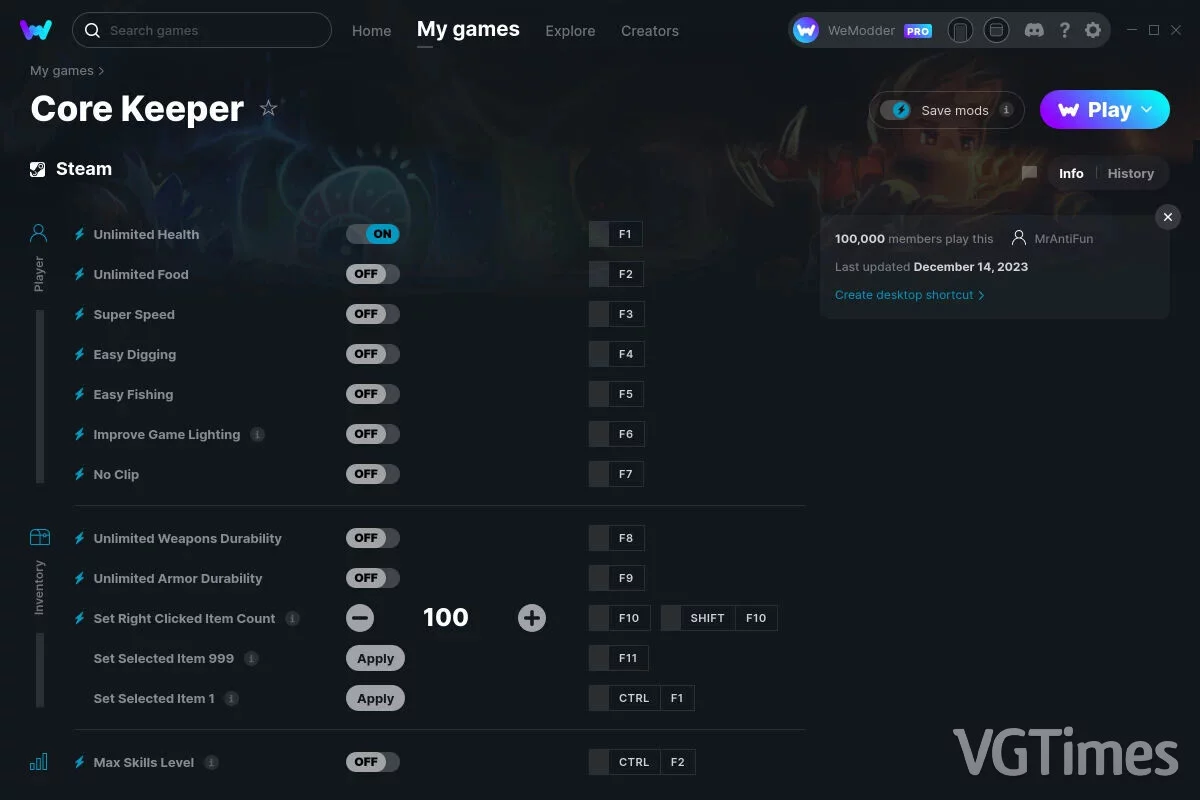Select the Inventory category chest icon
The image size is (1200, 800).
pyautogui.click(x=39, y=537)
